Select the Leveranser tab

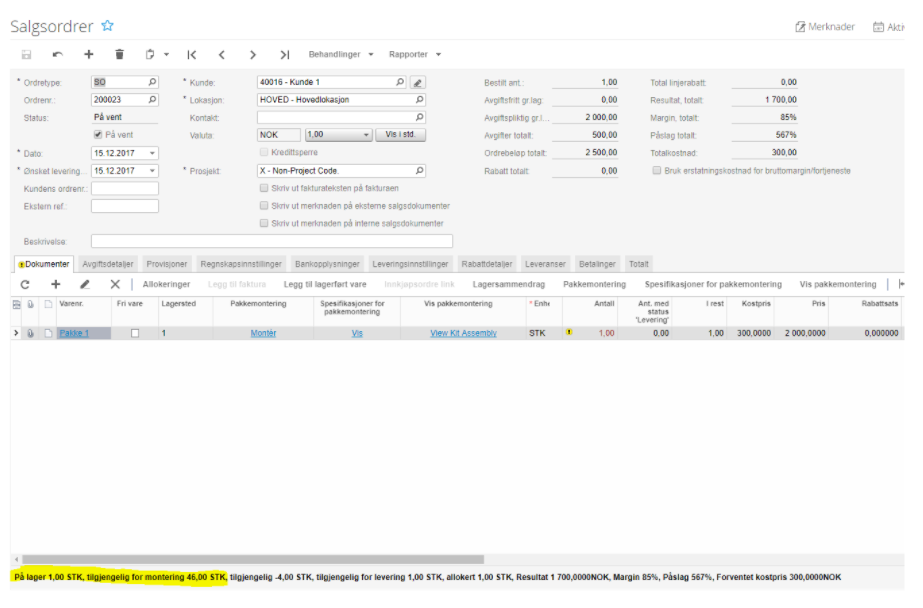[545, 264]
